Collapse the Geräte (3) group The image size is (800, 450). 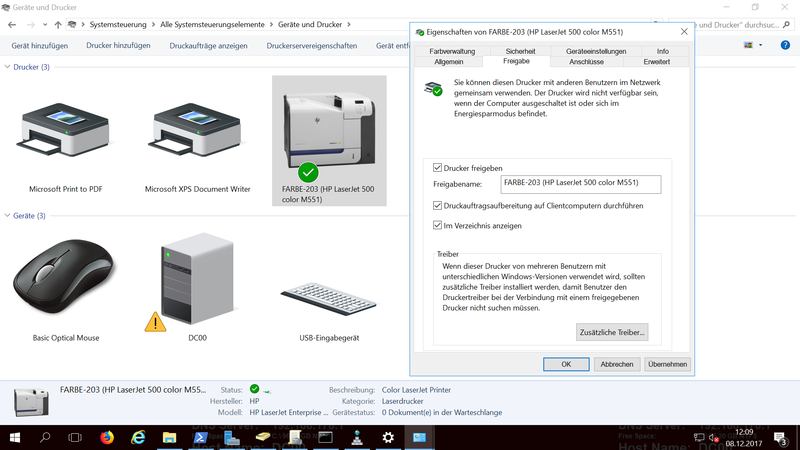[7, 215]
